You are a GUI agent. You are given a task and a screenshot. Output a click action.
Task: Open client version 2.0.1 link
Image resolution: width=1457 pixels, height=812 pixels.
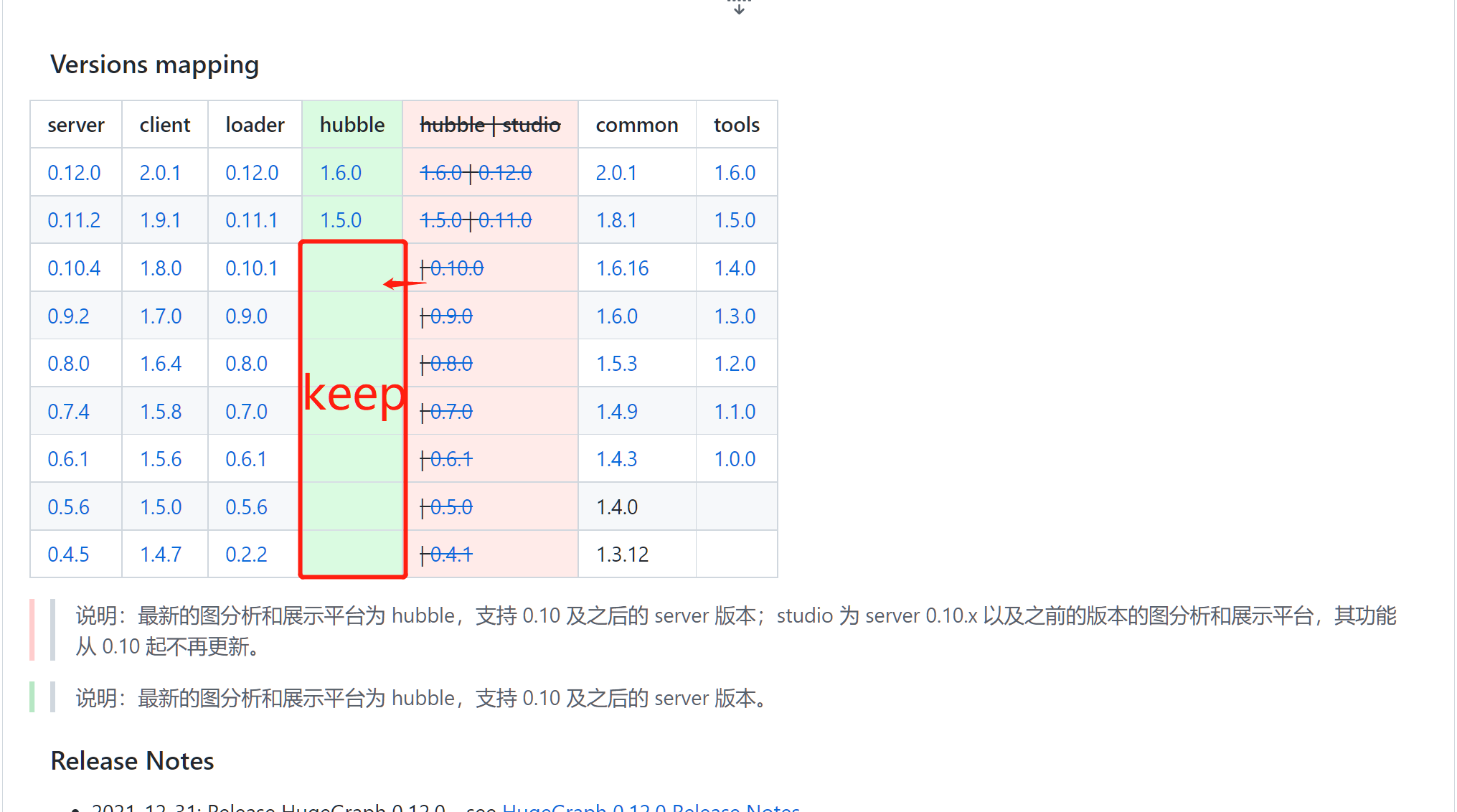point(160,173)
